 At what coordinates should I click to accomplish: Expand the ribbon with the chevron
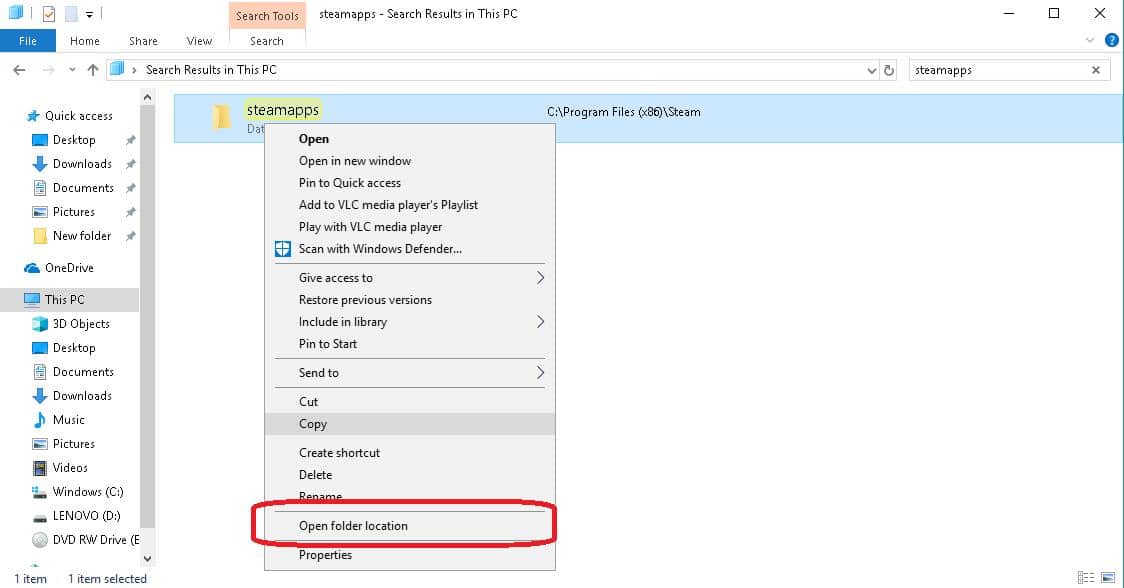coord(1090,40)
